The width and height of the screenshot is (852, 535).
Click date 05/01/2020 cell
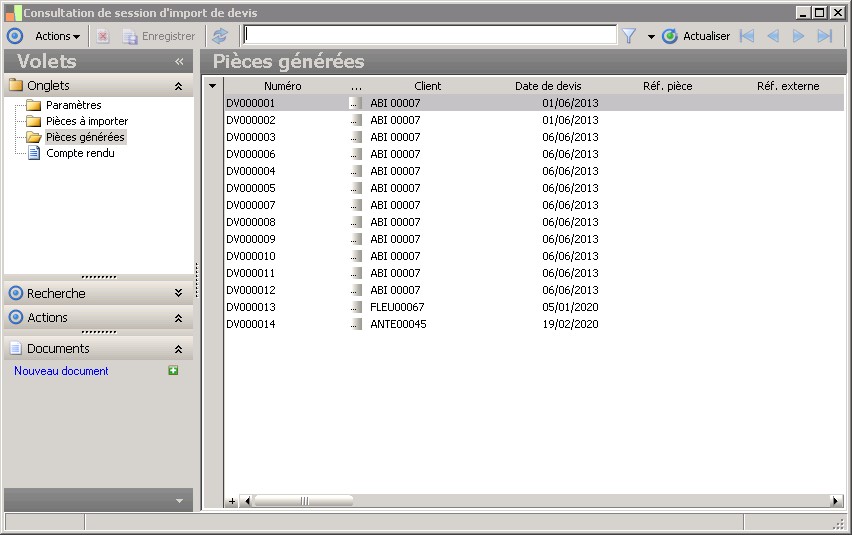(570, 307)
